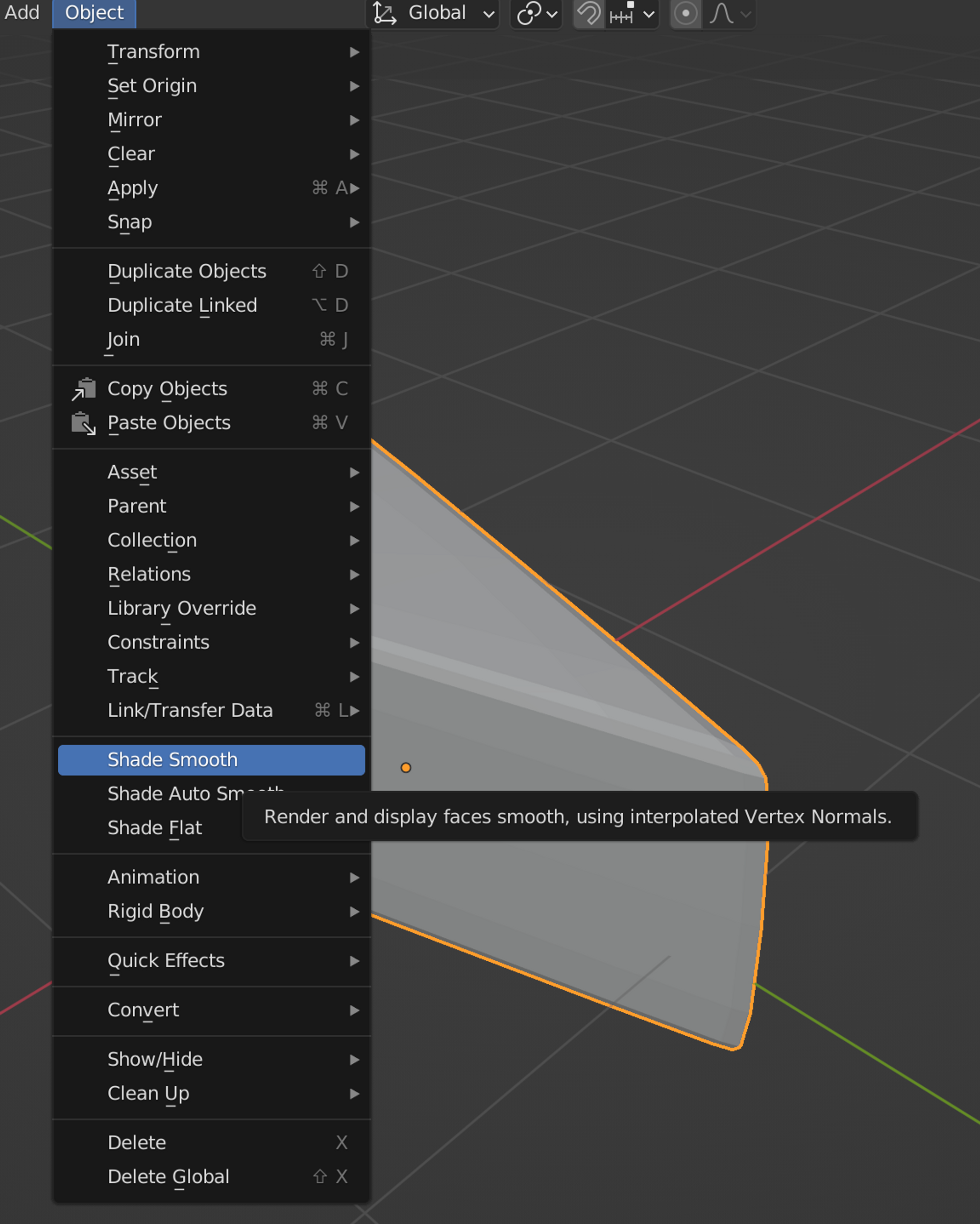This screenshot has height=1224, width=980.
Task: Toggle the snap magnet icon
Action: [x=588, y=13]
